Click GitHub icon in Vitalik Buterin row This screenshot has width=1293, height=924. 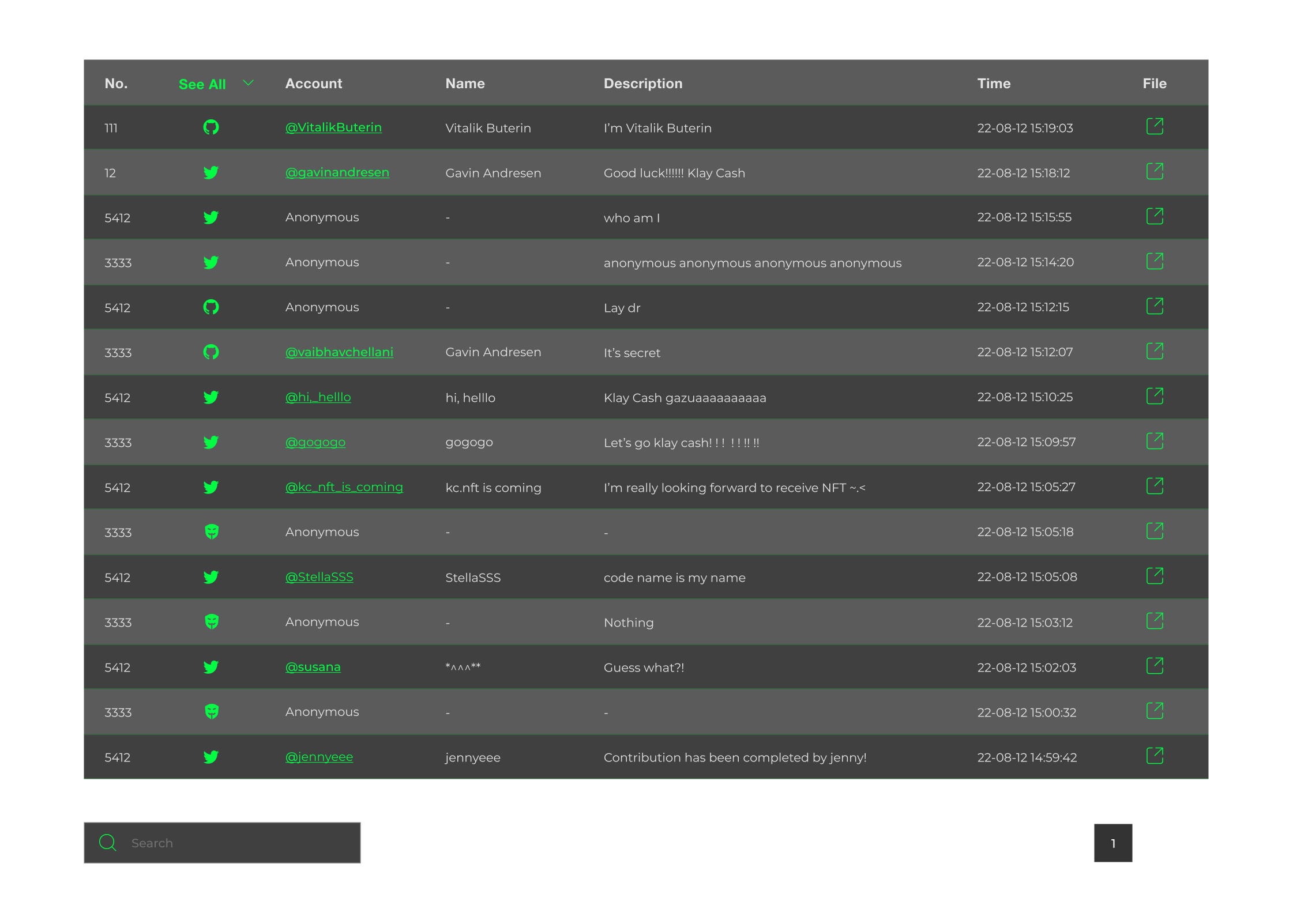click(211, 127)
